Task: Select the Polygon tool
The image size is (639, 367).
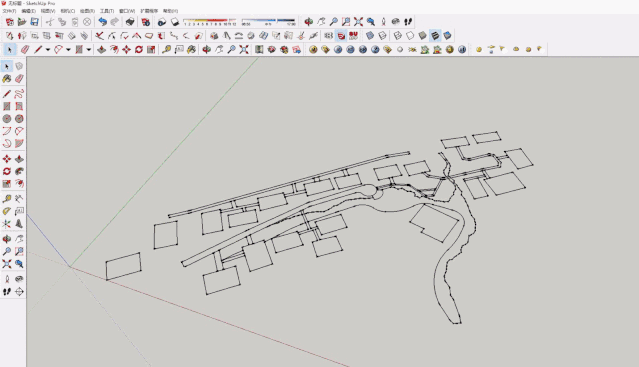Action: coord(19,119)
